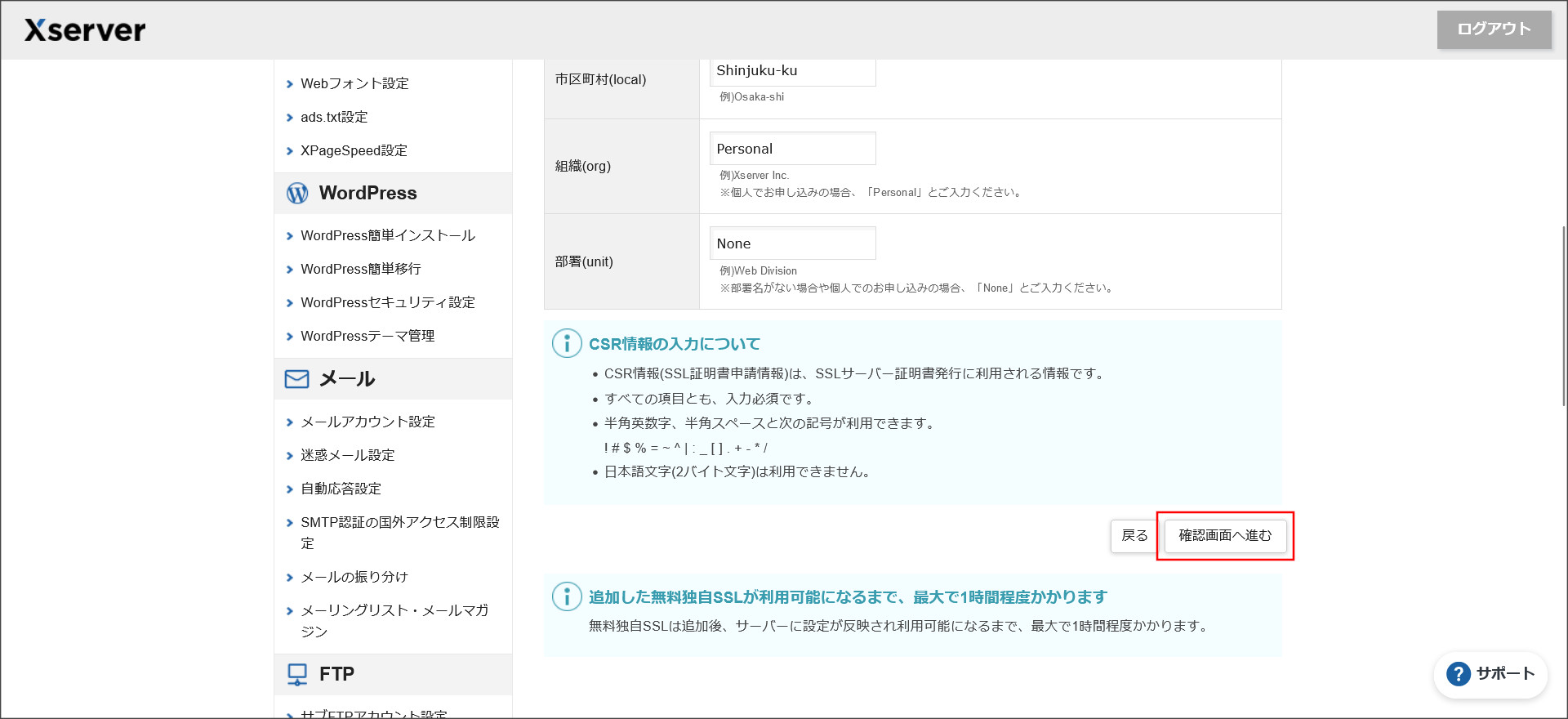Viewport: 1568px width, 719px height.
Task: Click the FTP monitor icon in sidebar
Action: point(297,674)
